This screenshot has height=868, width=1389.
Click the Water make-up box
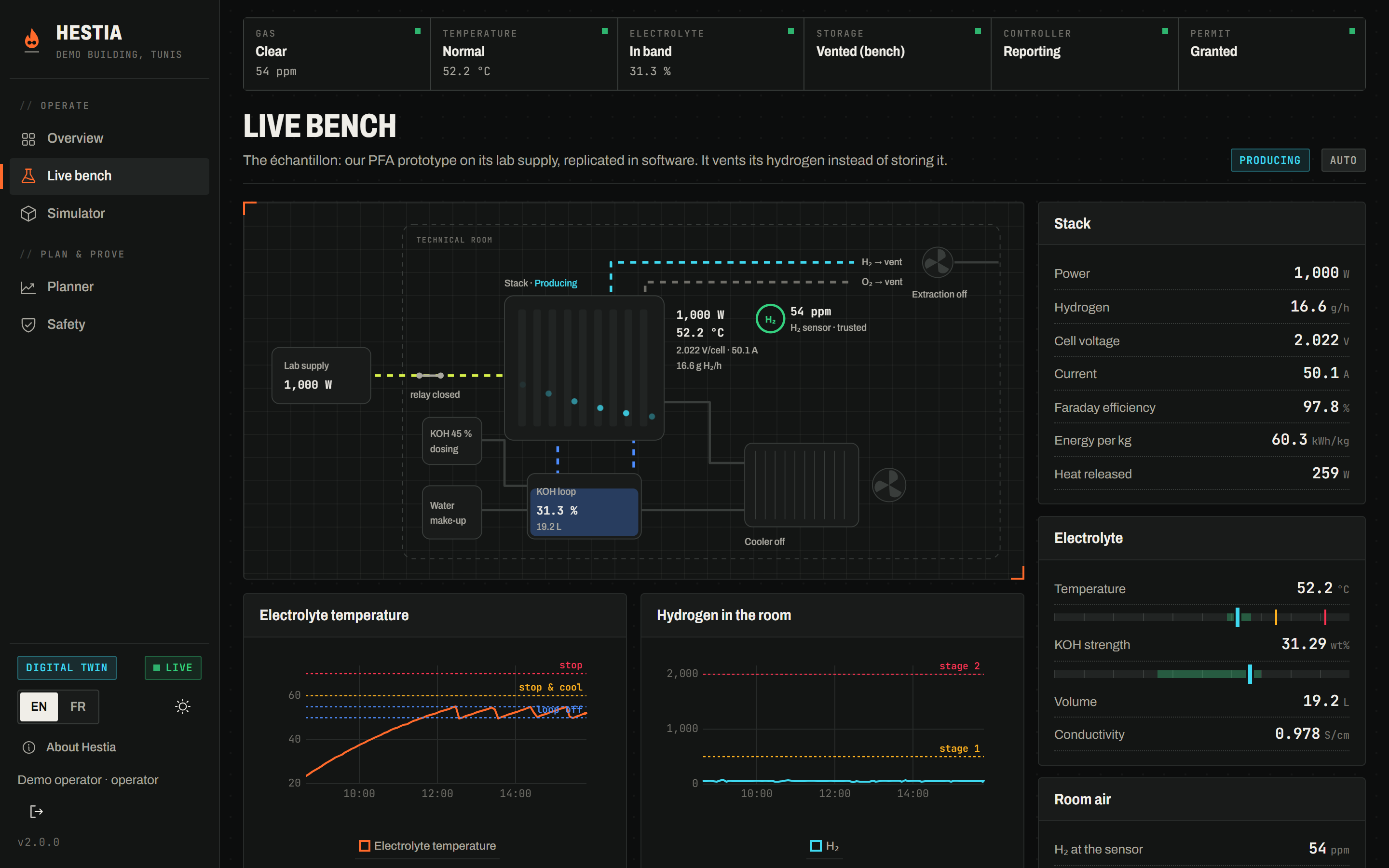click(x=452, y=513)
